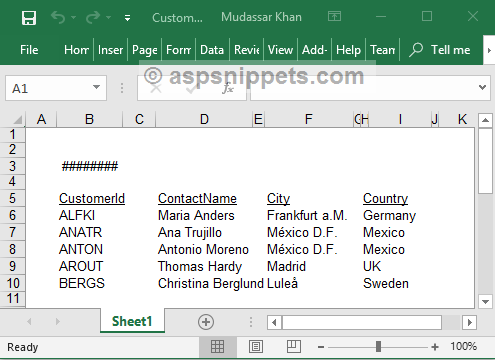This screenshot has height=360, width=495.
Task: Switch to the Insert ribbon tab
Action: (110, 50)
